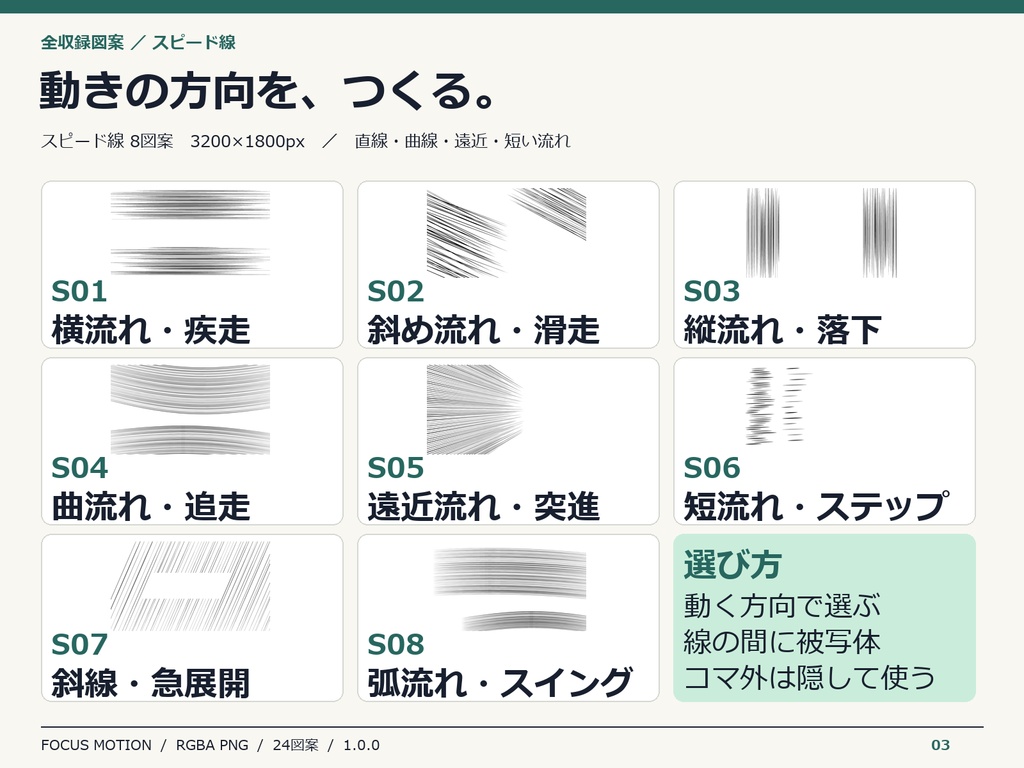Click the breadcrumb 全収録図案 / スピード線

tap(138, 42)
